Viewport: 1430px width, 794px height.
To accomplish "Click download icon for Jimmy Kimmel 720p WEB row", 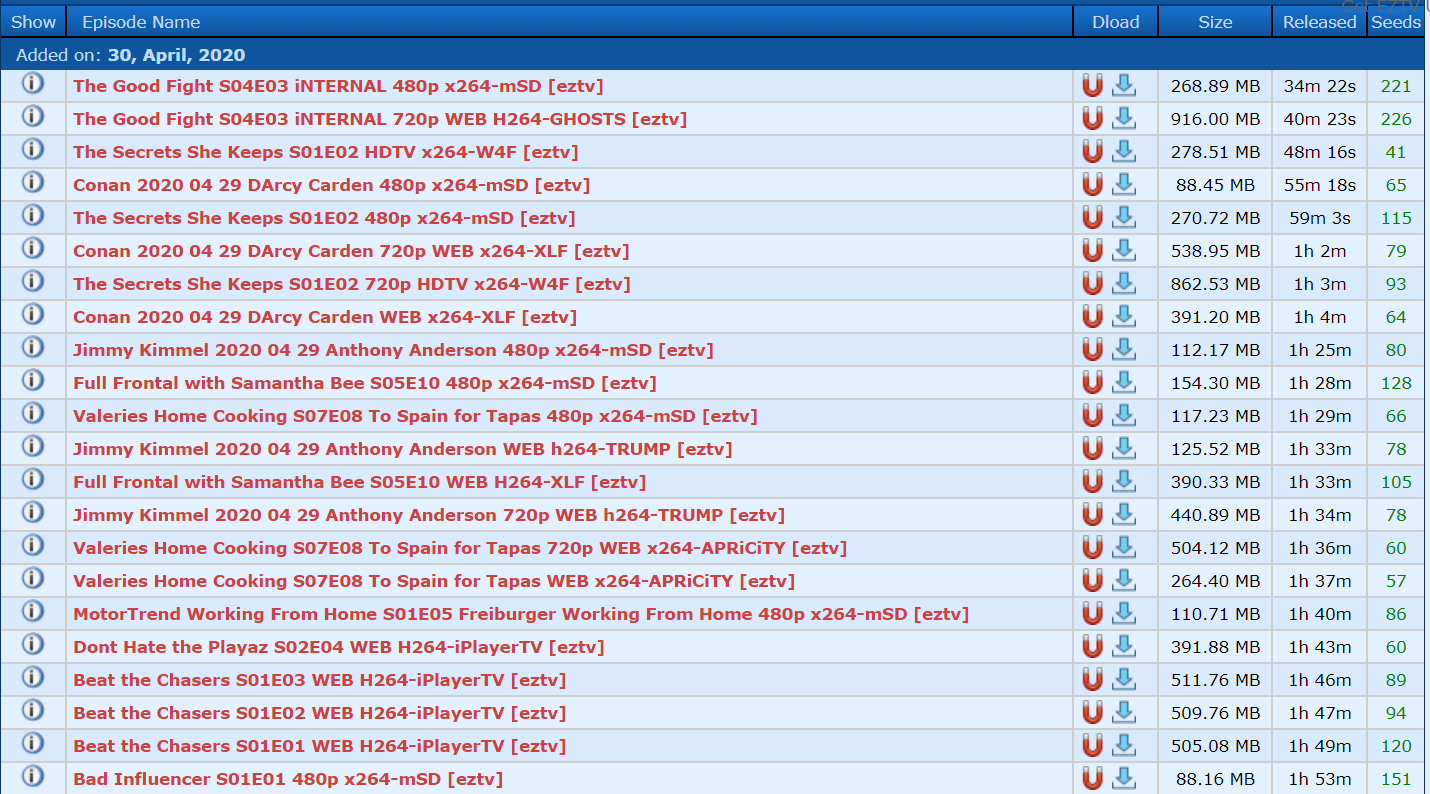I will pyautogui.click(x=1124, y=515).
